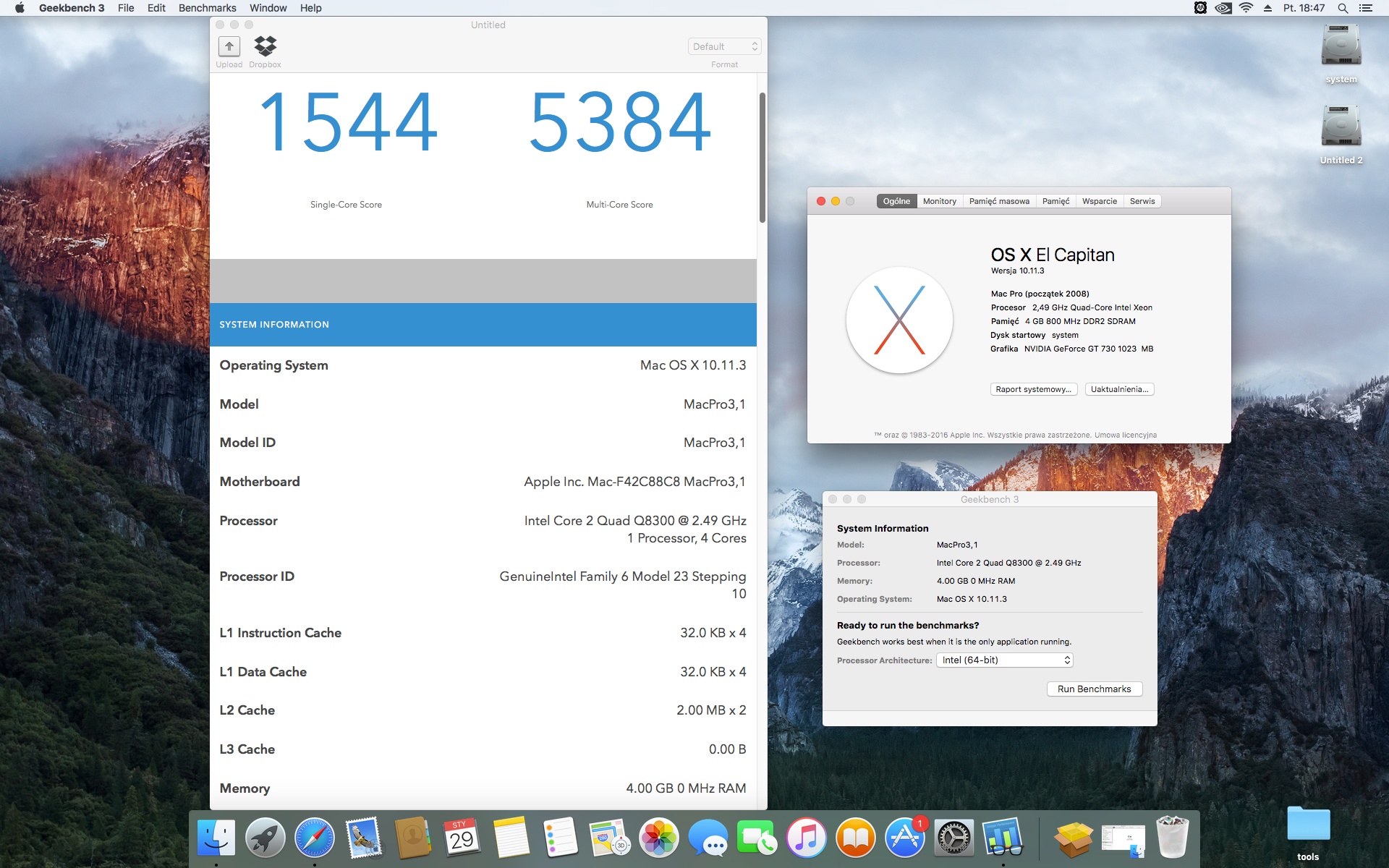
Task: Open the Benchmarks menu
Action: point(207,8)
